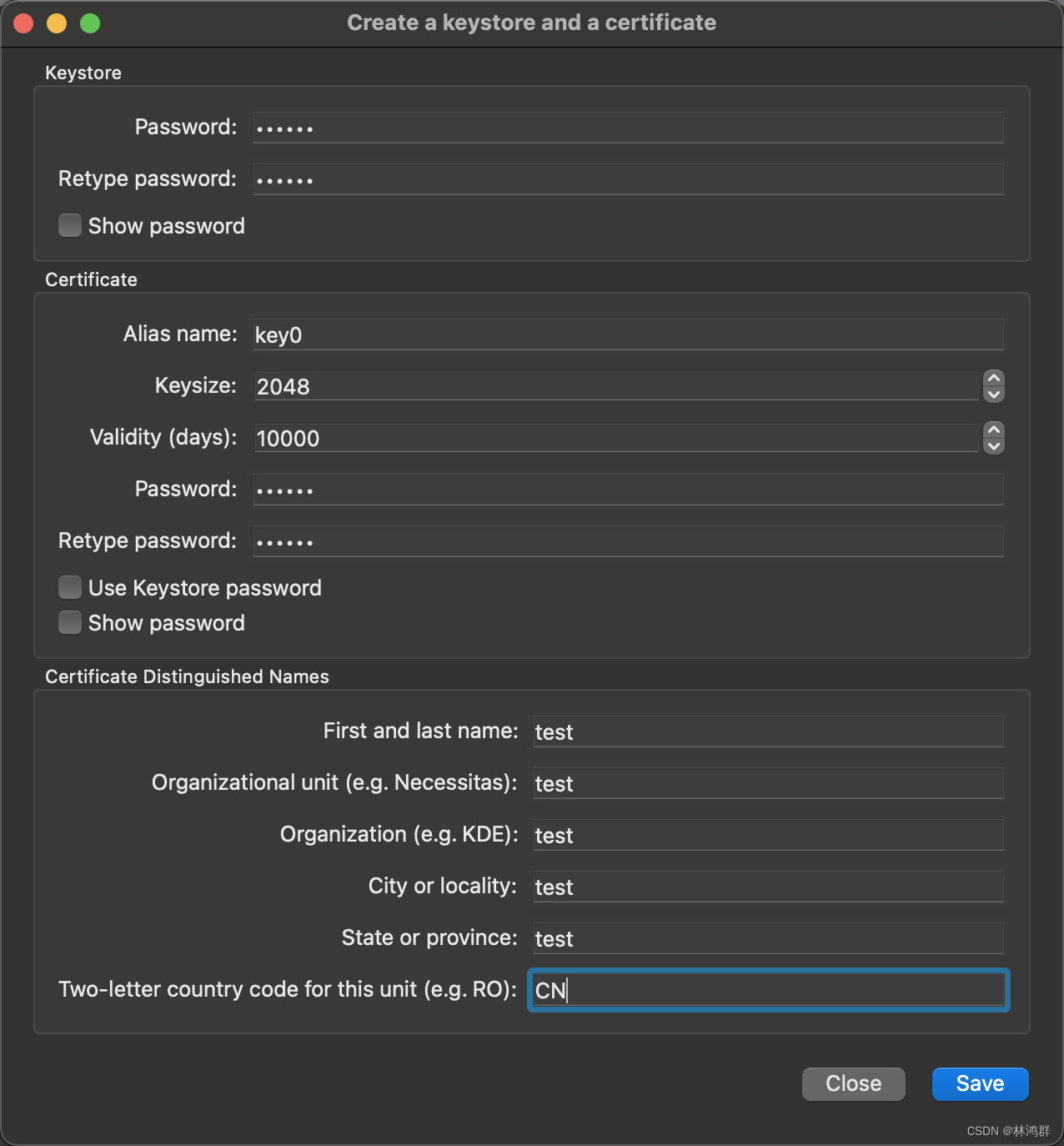Close the window with the red button

[23, 23]
